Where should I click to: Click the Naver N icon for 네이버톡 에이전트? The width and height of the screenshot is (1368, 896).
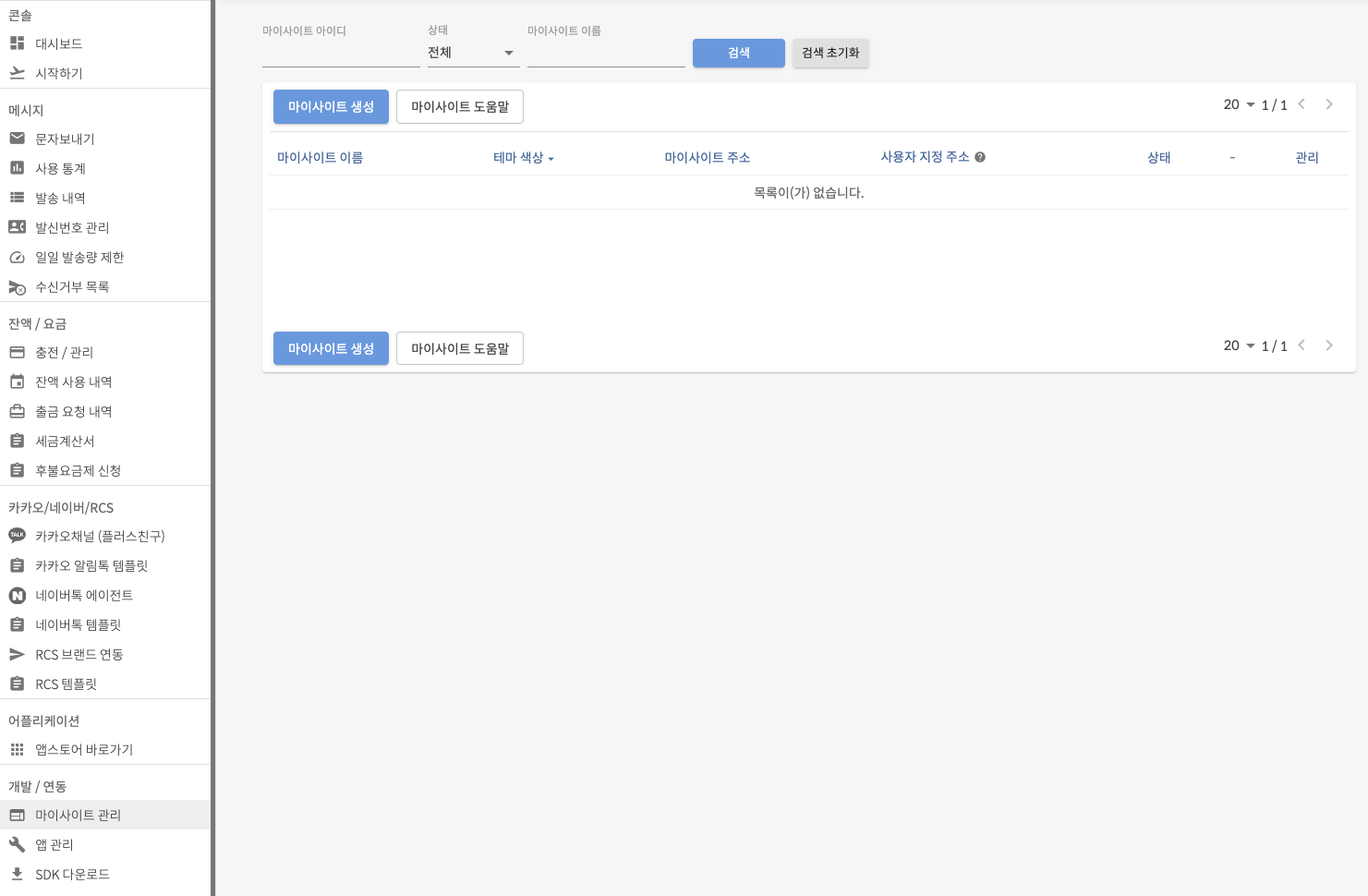pos(17,596)
